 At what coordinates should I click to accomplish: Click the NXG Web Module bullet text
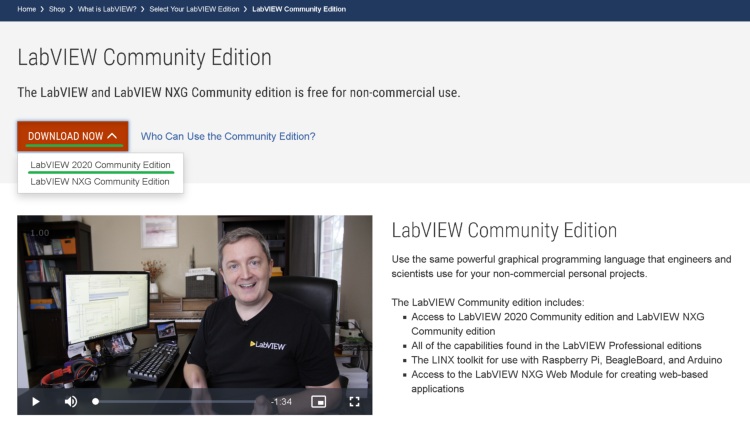(559, 381)
